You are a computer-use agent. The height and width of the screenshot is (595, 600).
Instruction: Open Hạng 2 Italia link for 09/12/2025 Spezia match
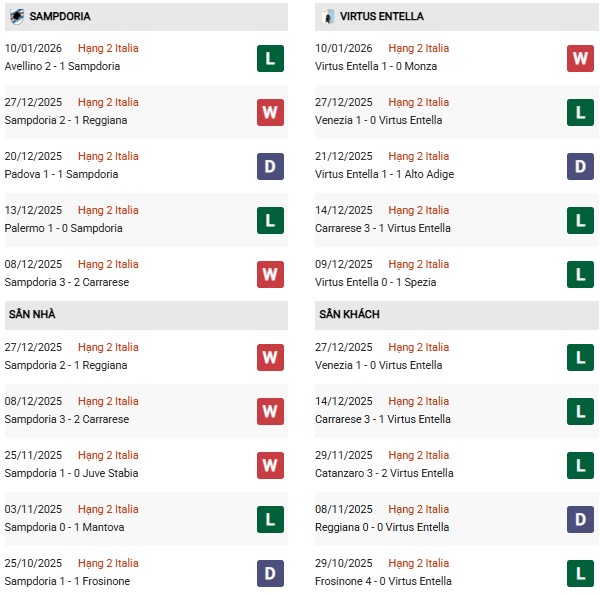point(418,265)
